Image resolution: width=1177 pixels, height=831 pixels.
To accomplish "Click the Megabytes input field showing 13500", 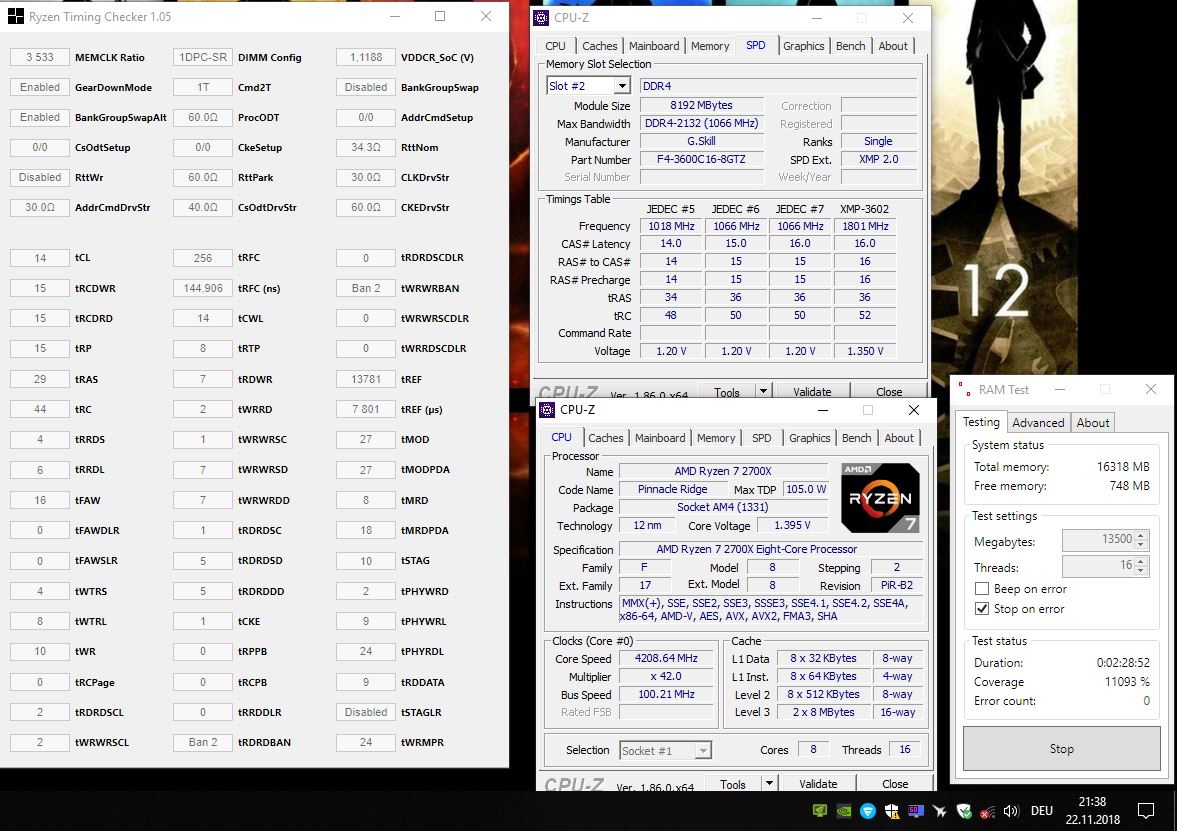I will [x=1098, y=540].
